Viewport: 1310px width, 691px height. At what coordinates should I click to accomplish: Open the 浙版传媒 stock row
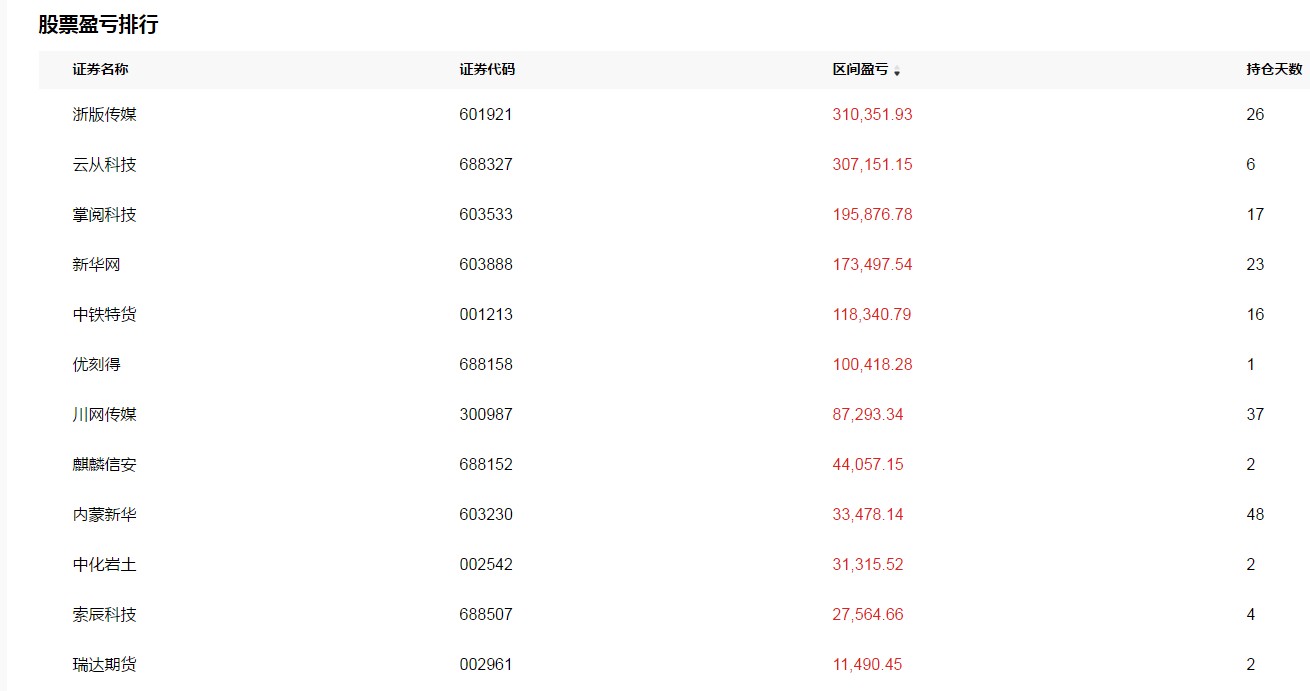(674, 114)
